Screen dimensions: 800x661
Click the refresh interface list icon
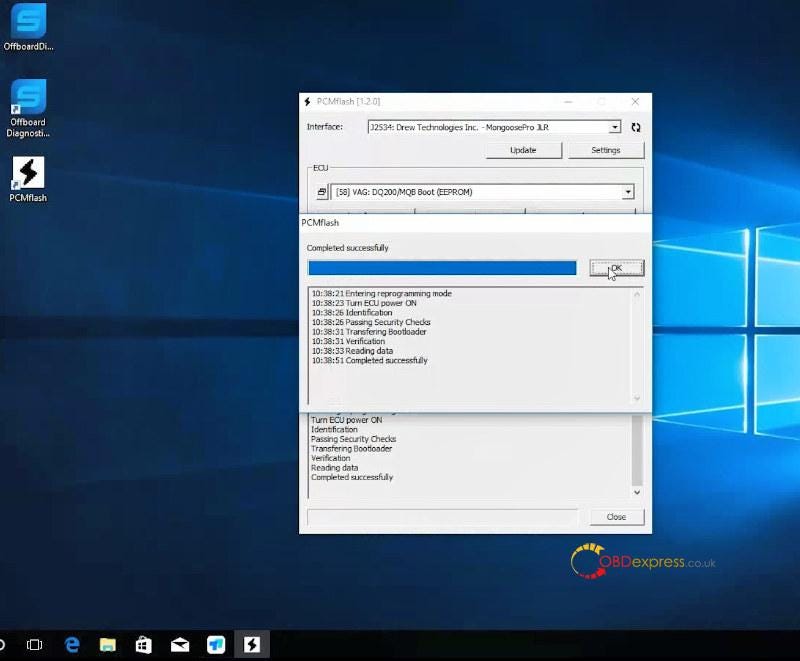pos(635,128)
